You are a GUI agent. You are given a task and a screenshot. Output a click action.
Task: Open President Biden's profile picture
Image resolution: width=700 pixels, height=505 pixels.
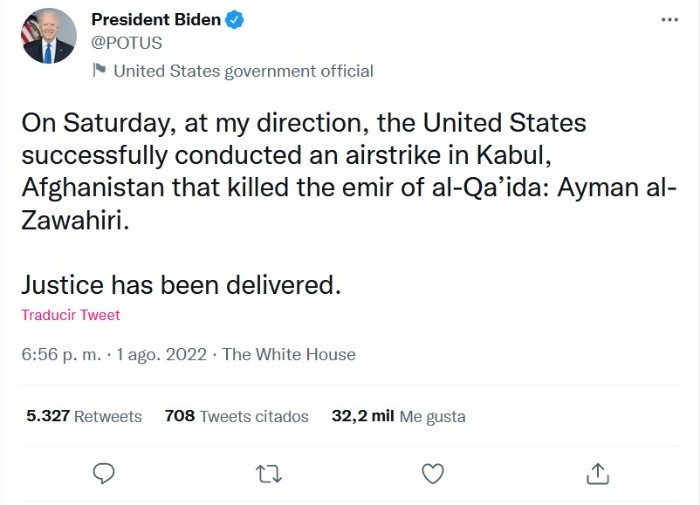pyautogui.click(x=48, y=36)
